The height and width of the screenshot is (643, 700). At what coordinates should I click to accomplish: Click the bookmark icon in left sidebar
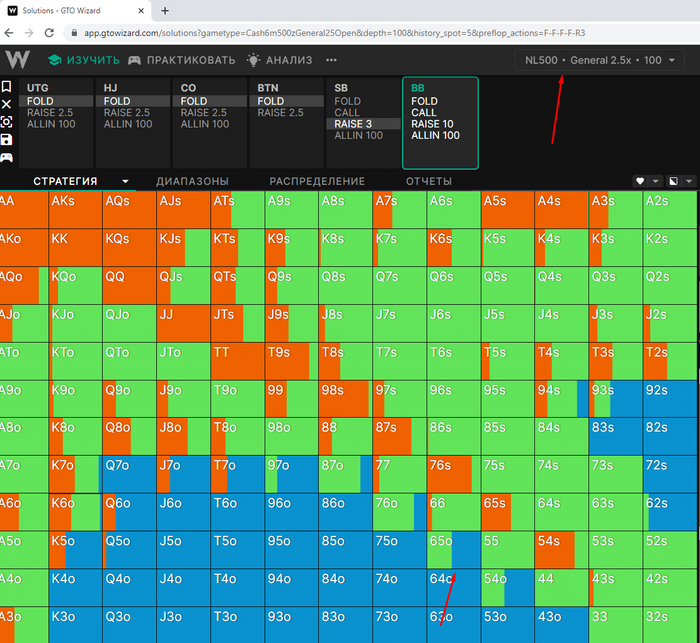coord(6,86)
